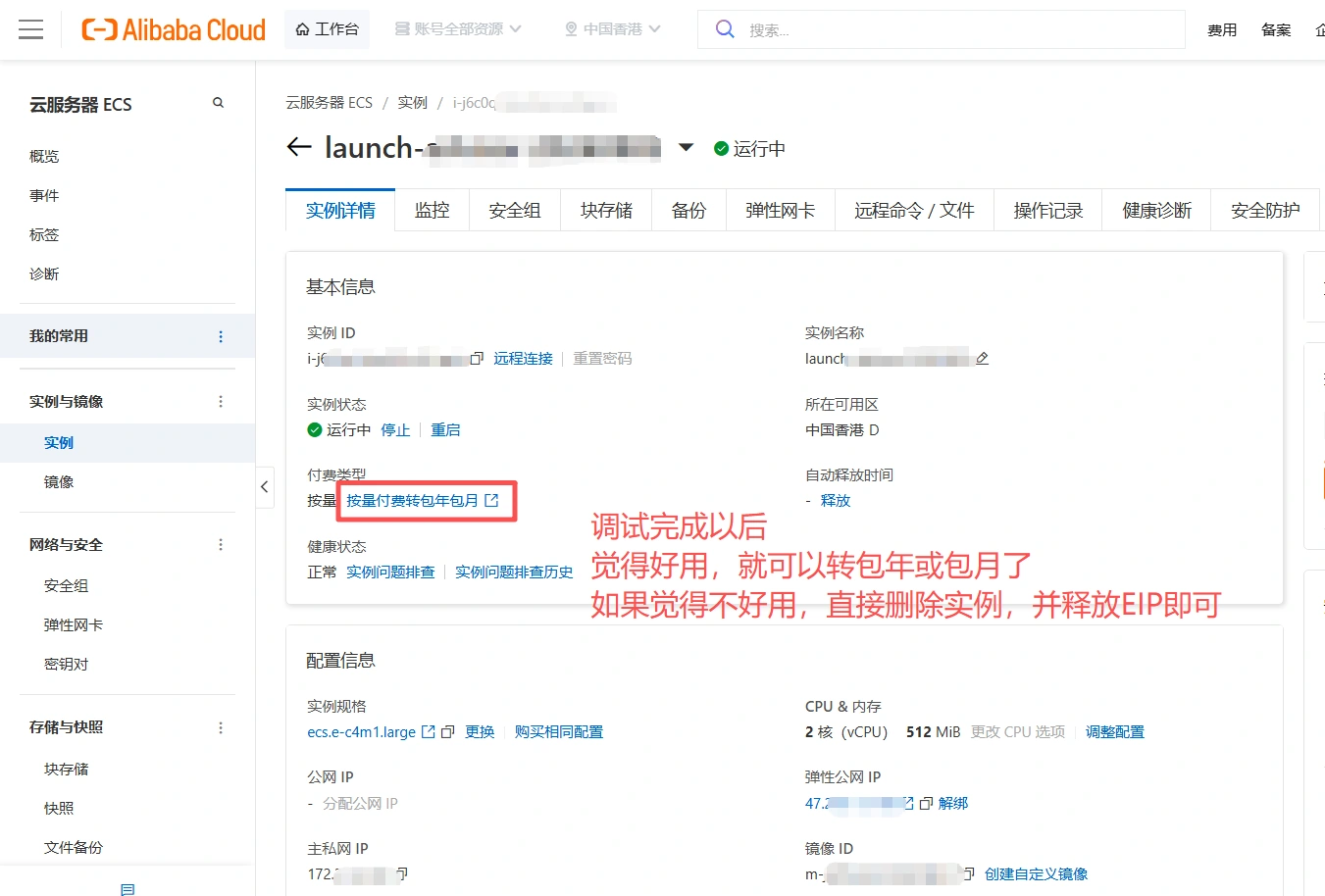This screenshot has height=896, width=1325.
Task: Open 诊断 in the sidebar
Action: (x=44, y=274)
